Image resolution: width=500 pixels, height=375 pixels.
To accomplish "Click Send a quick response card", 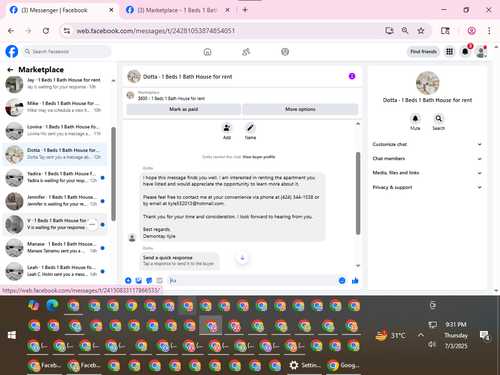I will click(x=179, y=261).
